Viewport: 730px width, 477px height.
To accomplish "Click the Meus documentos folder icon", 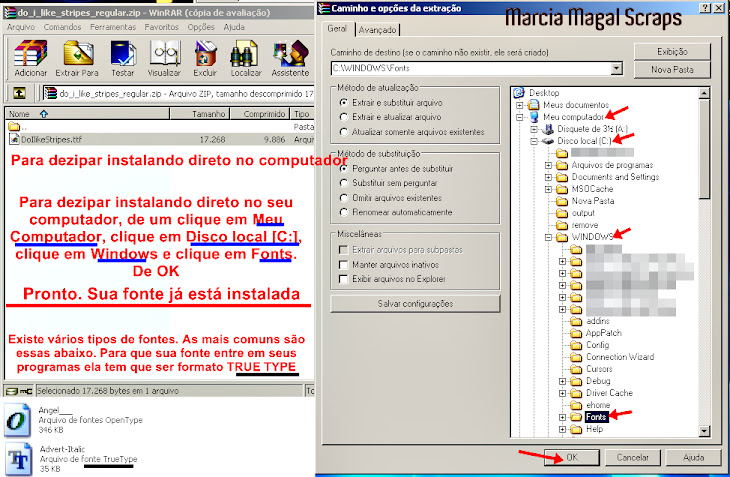I will click(534, 105).
